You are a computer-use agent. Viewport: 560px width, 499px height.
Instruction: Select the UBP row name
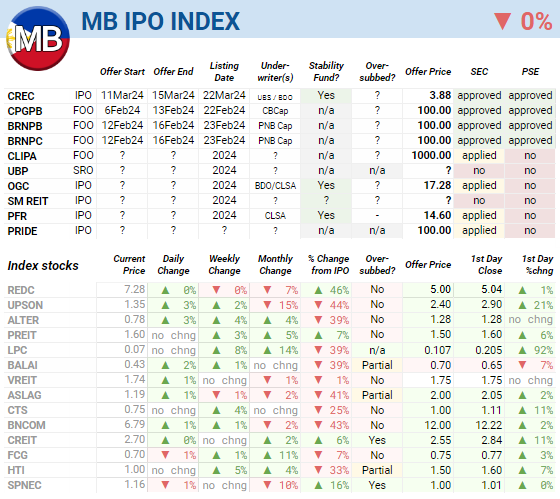(x=18, y=171)
